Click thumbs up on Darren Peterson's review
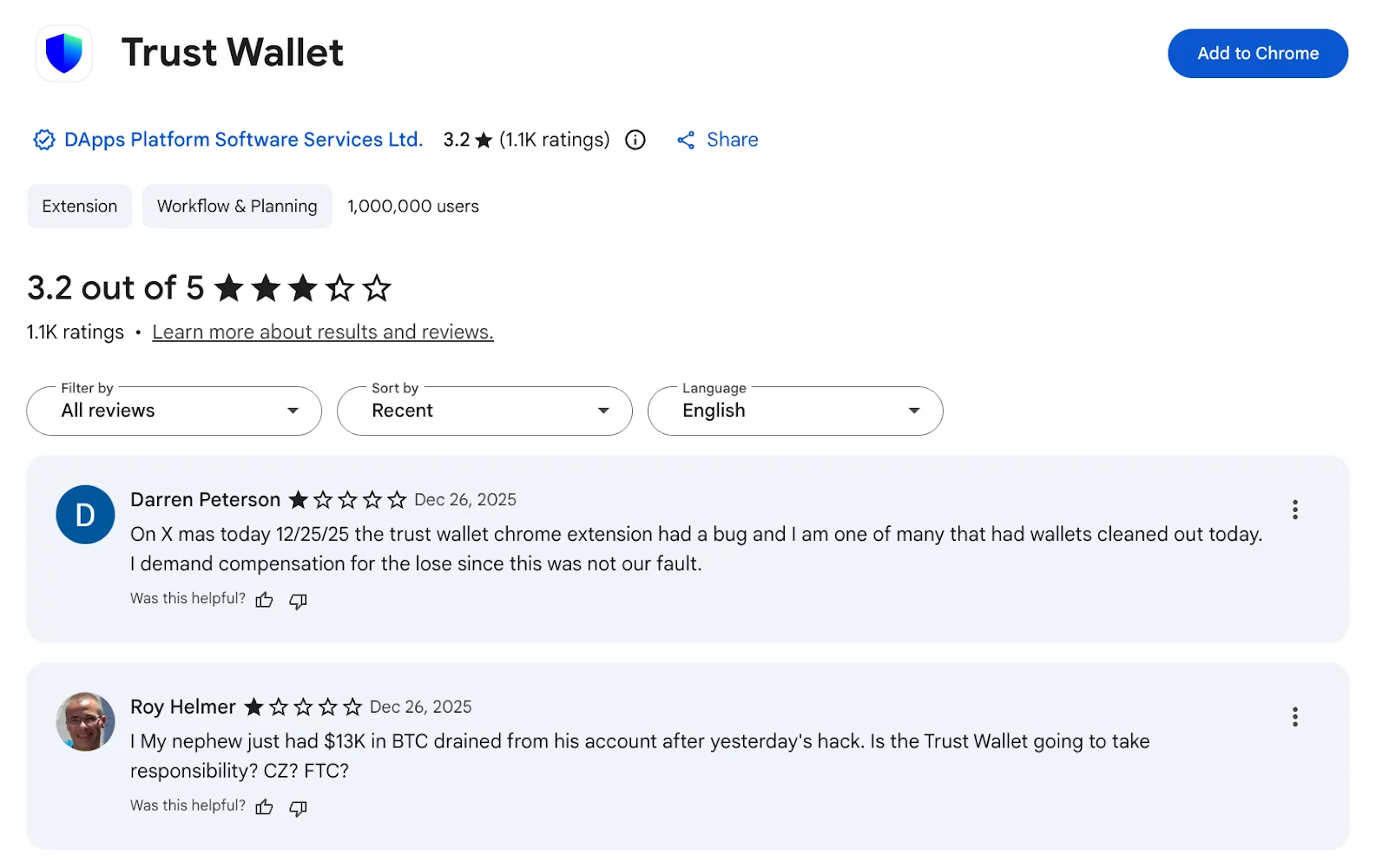The width and height of the screenshot is (1389, 868). pyautogui.click(x=264, y=600)
